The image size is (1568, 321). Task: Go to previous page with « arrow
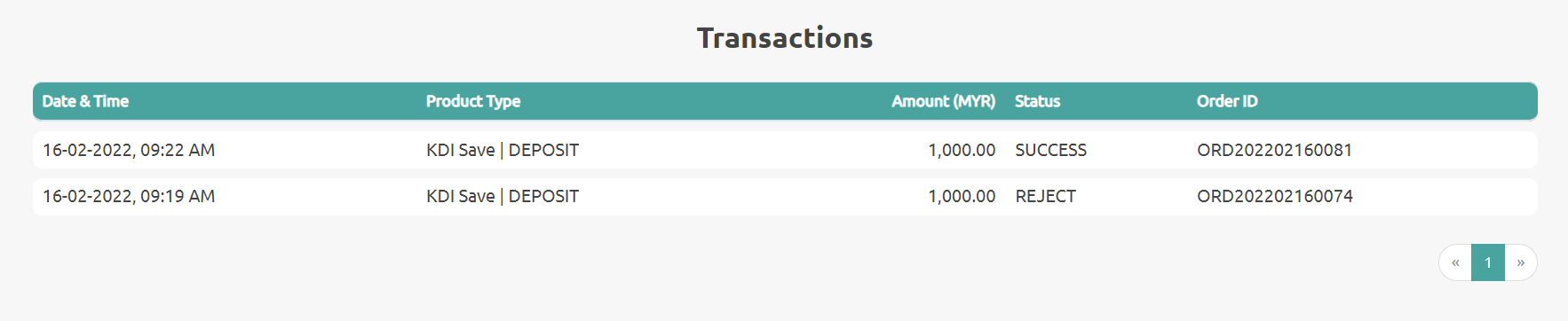pyautogui.click(x=1455, y=262)
